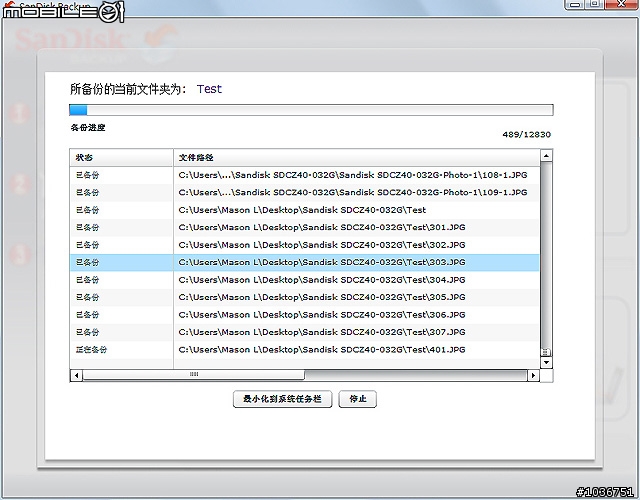640x500 pixels.
Task: Click the Test folder name label
Action: [209, 89]
